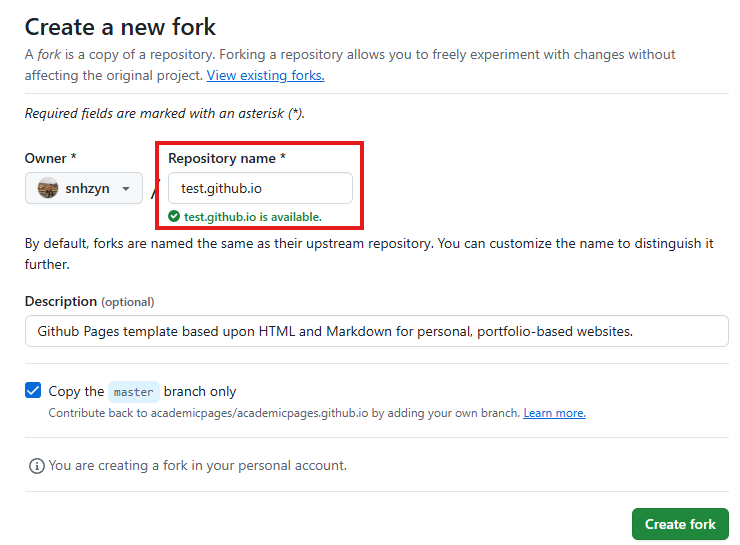Click the green availability checkmark icon

(174, 216)
